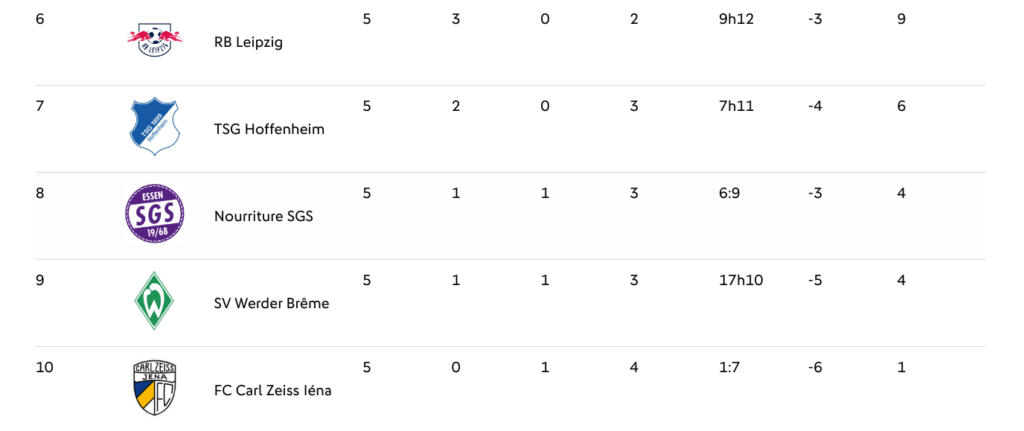Click the purple SGS Essen logo
Screen dimensions: 1024x431
pyautogui.click(x=154, y=214)
